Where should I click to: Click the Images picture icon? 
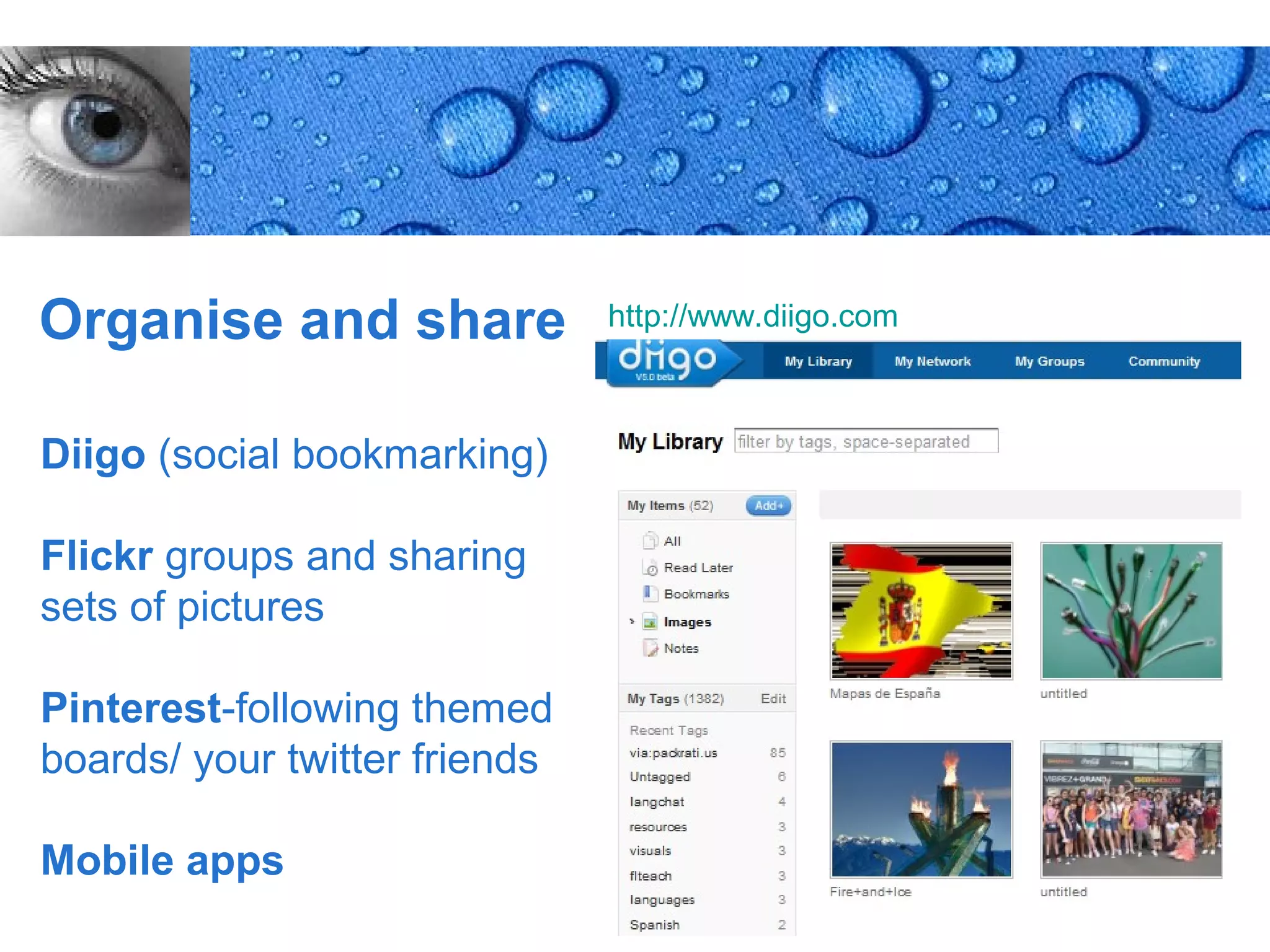coord(650,621)
